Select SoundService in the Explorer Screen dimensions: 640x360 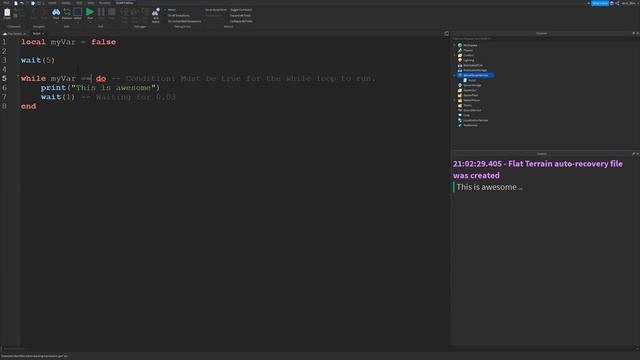pos(472,110)
